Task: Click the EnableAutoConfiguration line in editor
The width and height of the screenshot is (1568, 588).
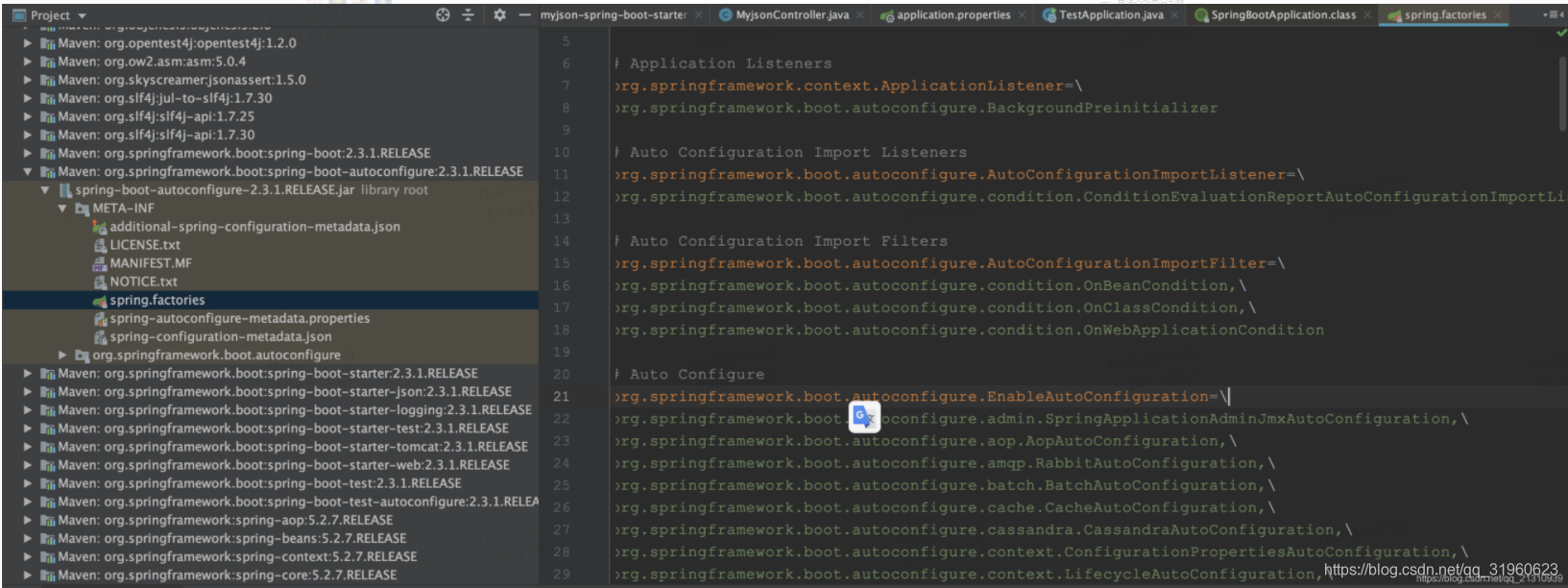Action: tap(922, 397)
